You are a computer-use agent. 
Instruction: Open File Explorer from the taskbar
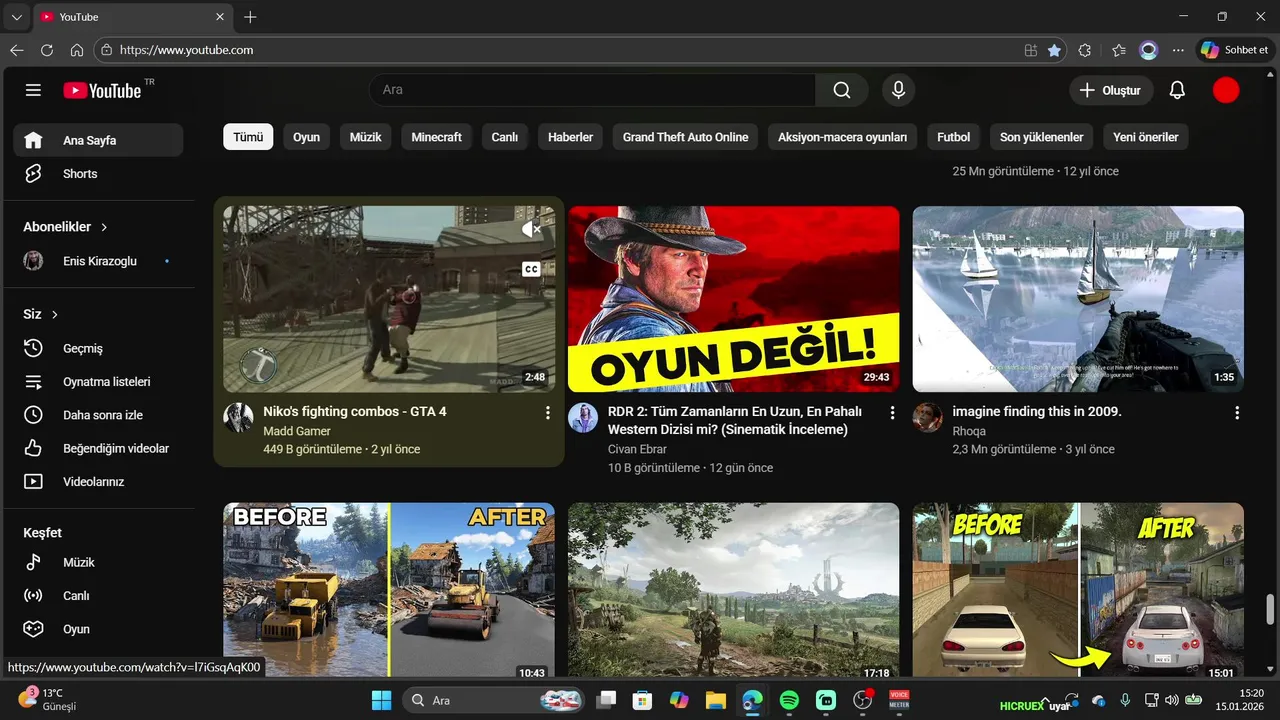(715, 700)
